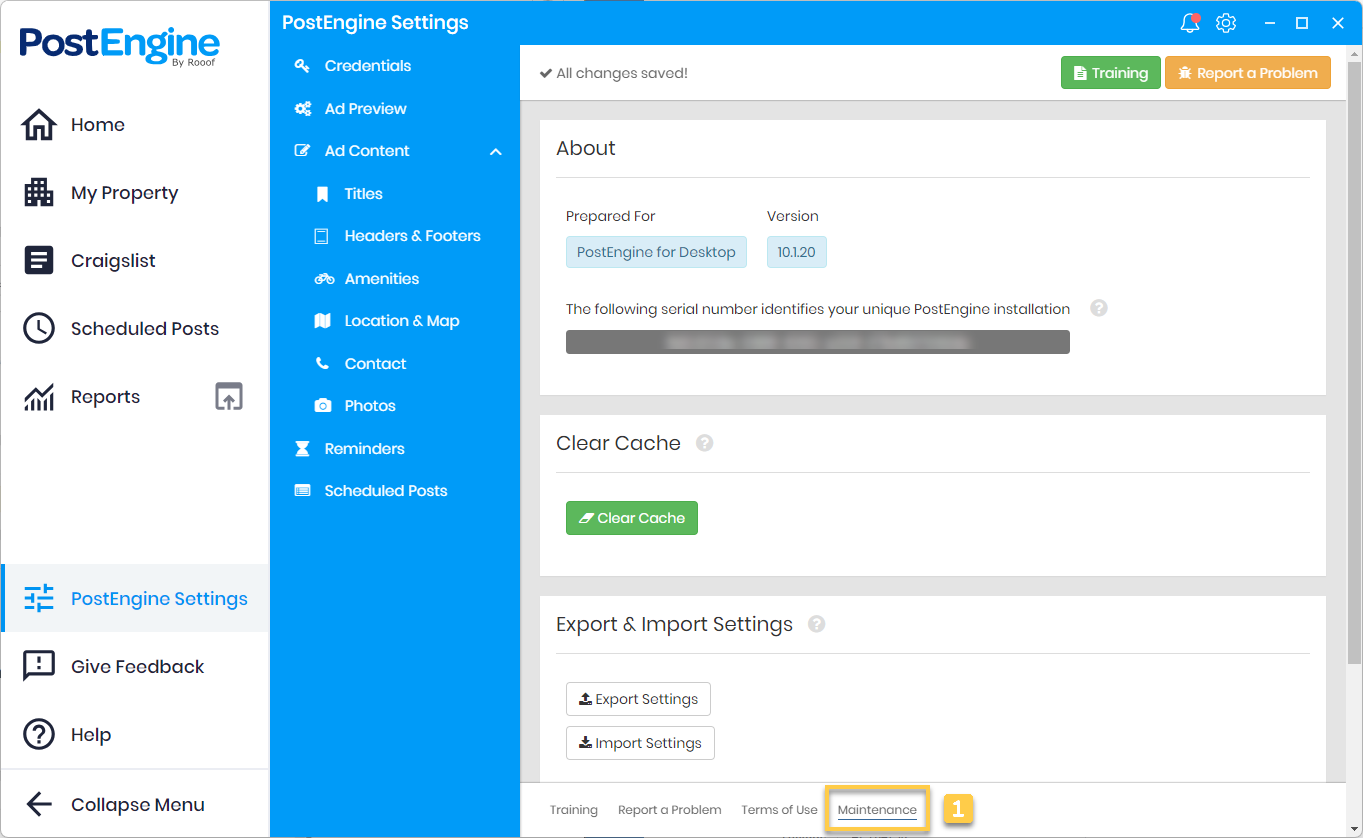Collapse the menu using the arrow
The width and height of the screenshot is (1363, 838).
[39, 804]
